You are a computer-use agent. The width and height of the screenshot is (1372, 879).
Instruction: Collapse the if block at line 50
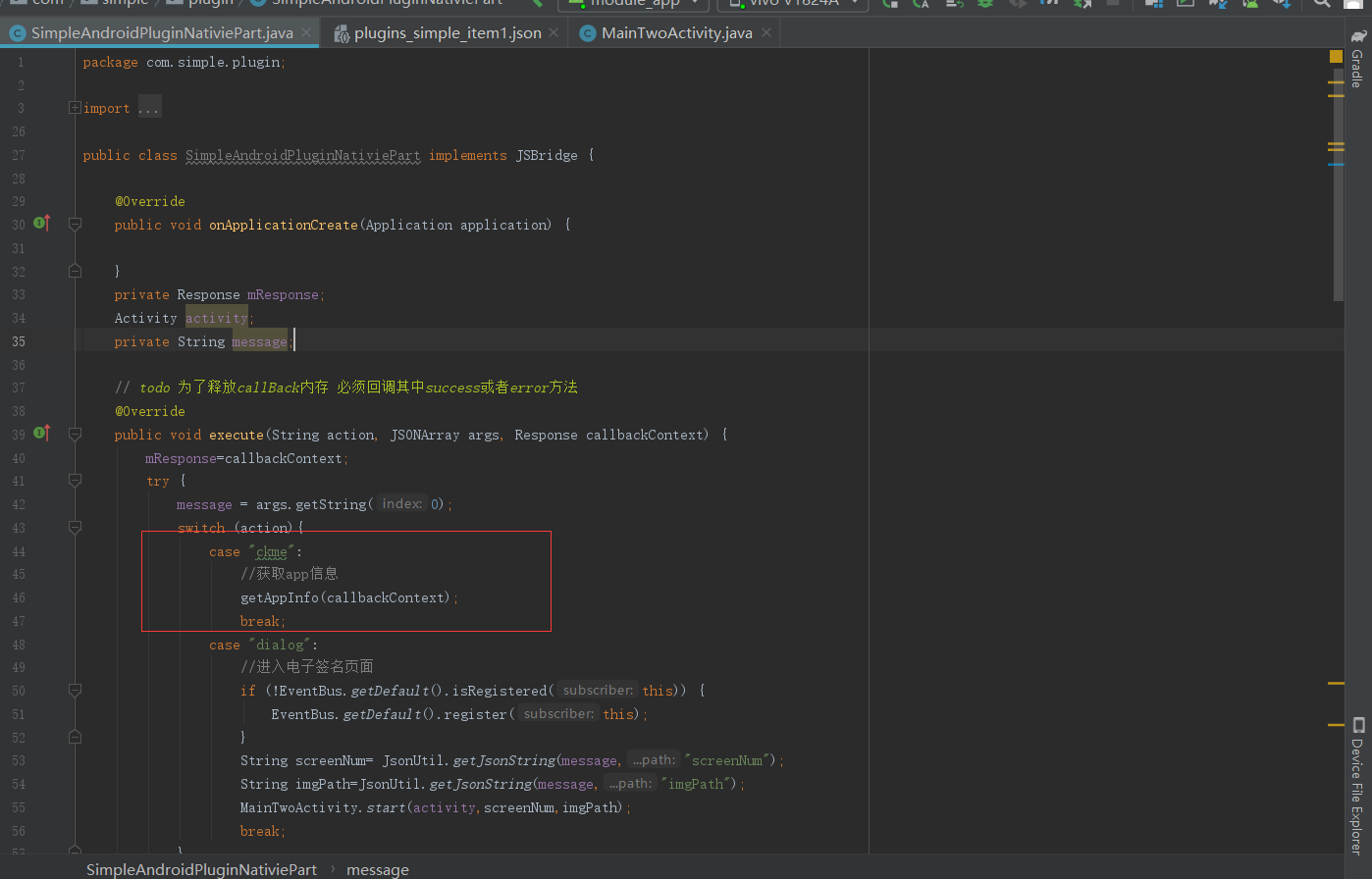[75, 691]
